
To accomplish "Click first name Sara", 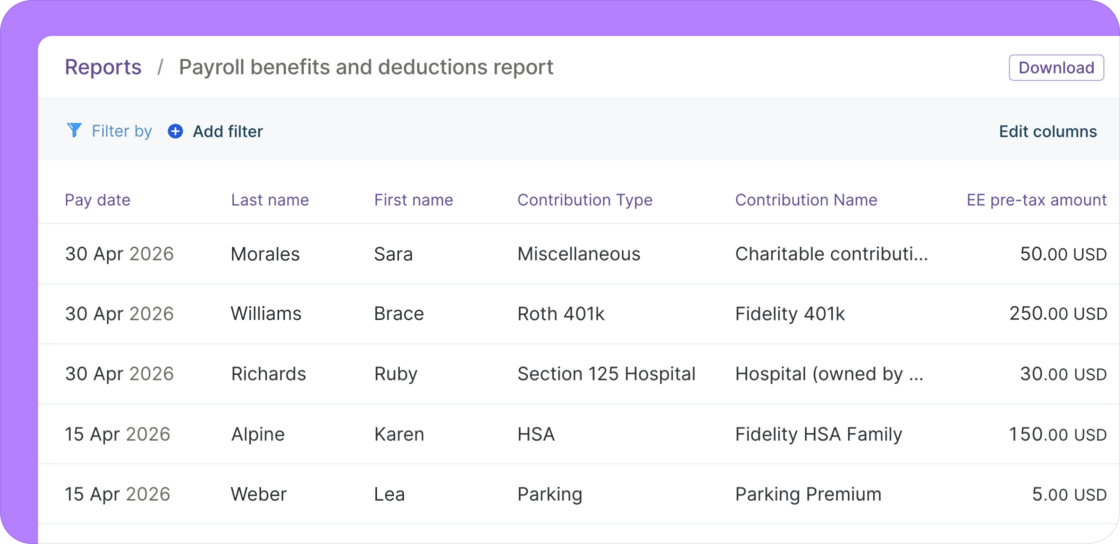I will 394,254.
